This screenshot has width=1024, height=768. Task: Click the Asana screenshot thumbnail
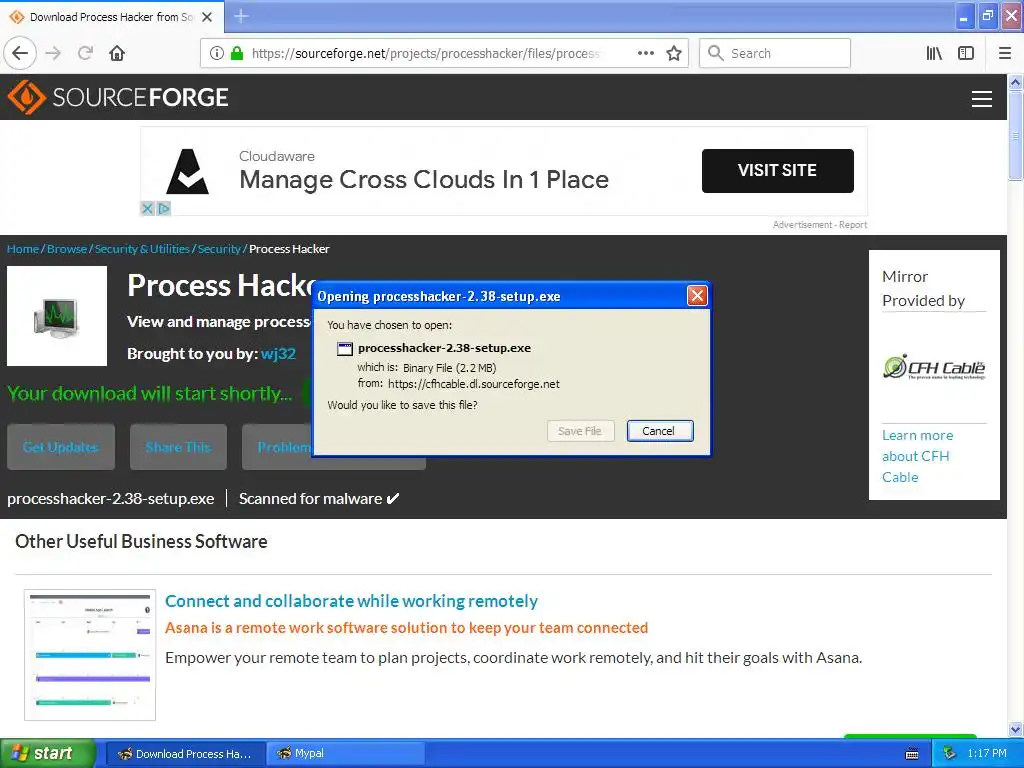[90, 654]
